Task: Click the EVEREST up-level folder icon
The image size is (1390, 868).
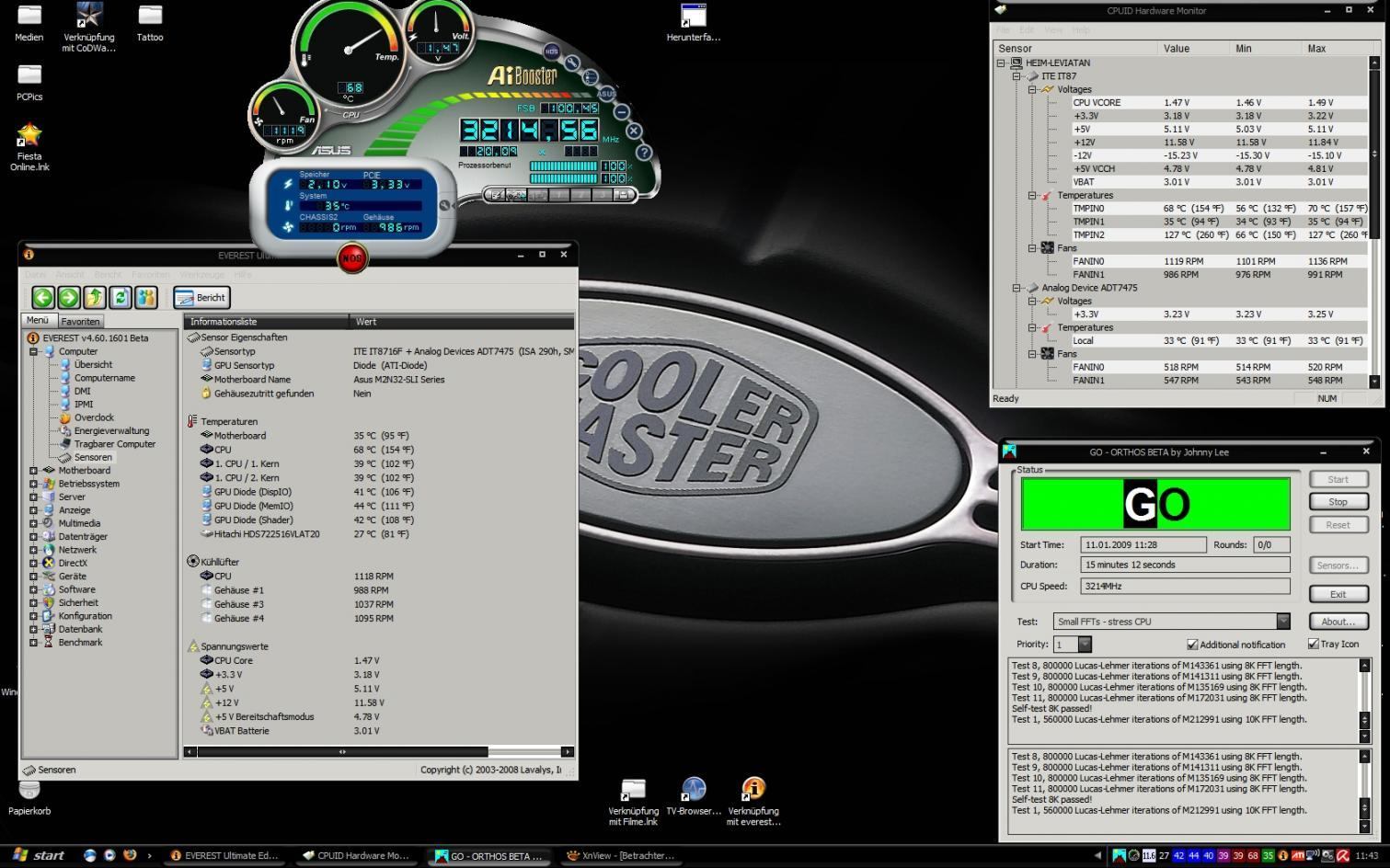Action: (x=94, y=297)
